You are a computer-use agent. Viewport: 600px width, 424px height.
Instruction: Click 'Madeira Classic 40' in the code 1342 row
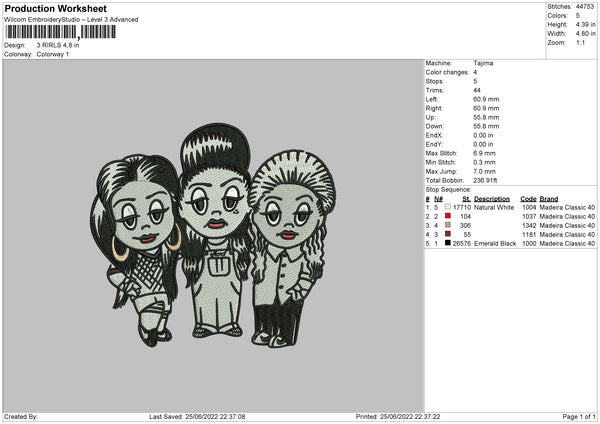click(567, 225)
